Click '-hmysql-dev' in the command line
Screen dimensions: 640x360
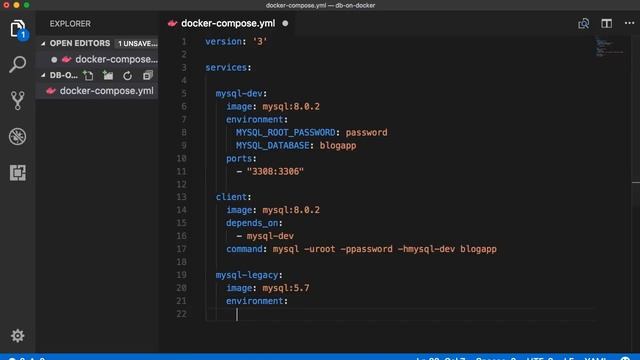[x=426, y=249]
